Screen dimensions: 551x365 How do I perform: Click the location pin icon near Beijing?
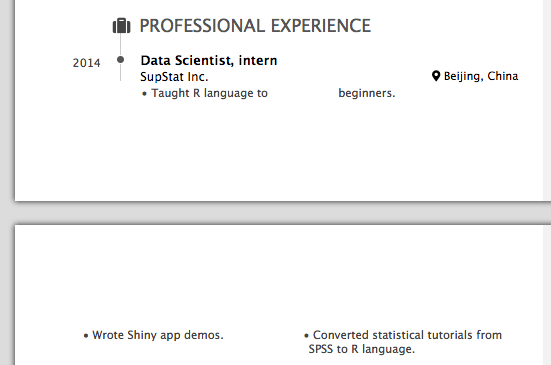(436, 76)
